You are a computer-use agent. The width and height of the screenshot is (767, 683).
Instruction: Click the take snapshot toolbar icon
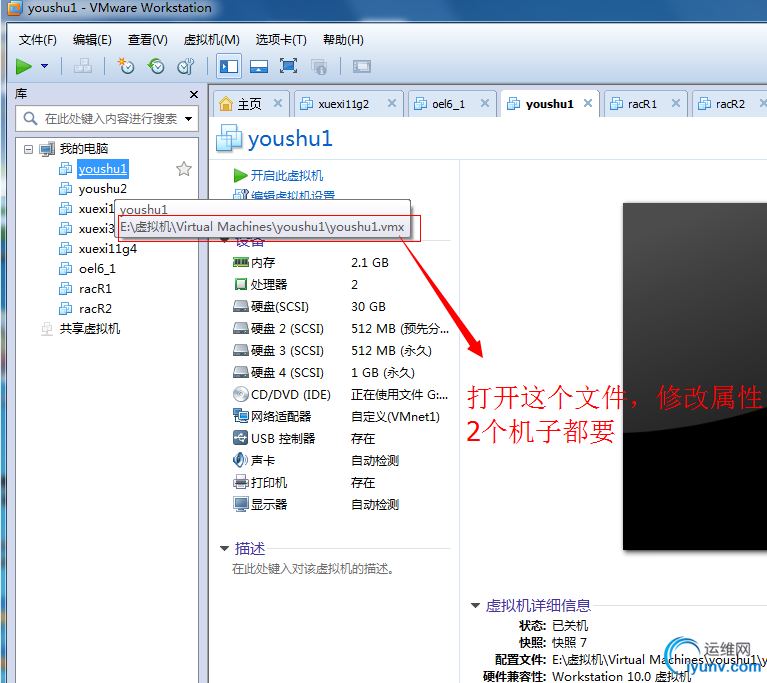tap(126, 66)
